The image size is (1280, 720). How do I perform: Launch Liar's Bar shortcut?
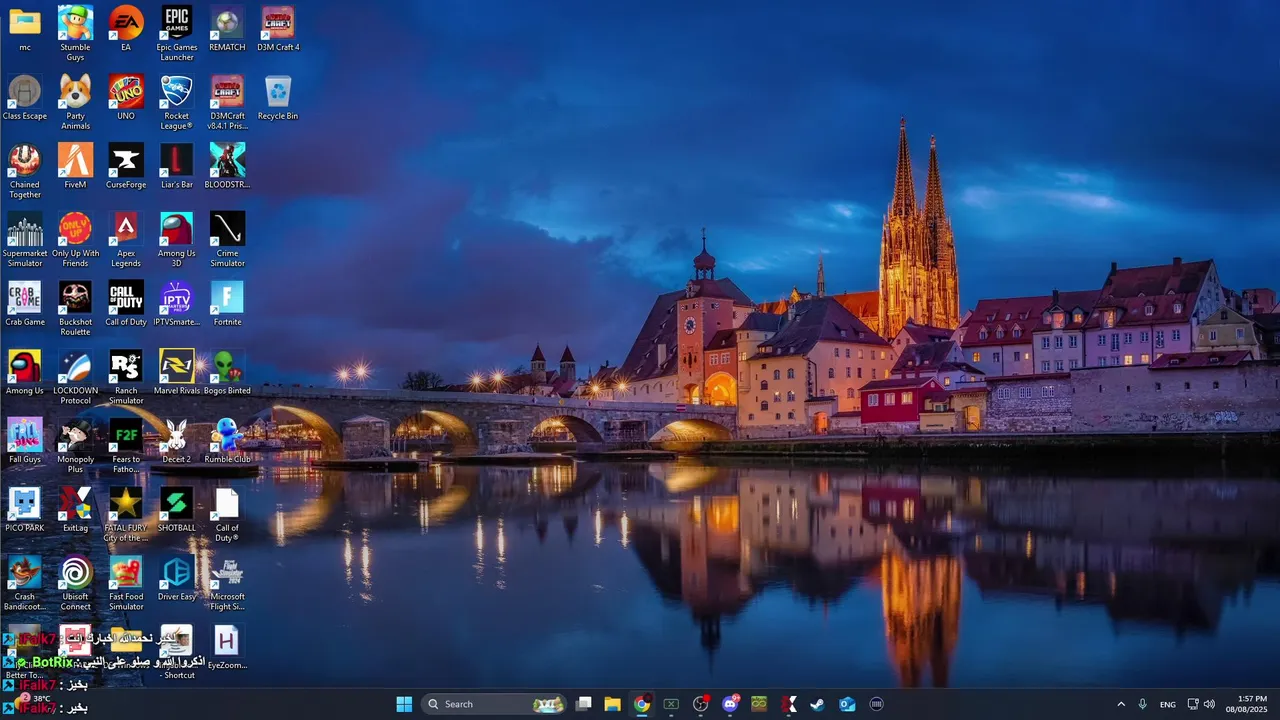coord(177,166)
